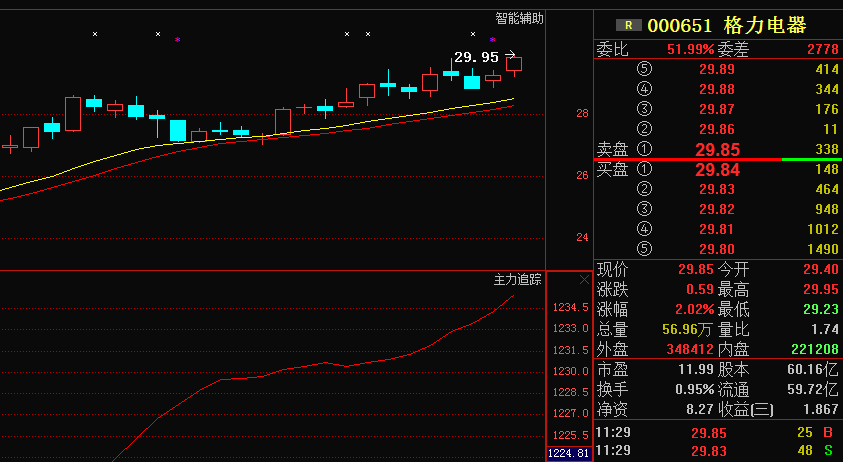Image resolution: width=843 pixels, height=462 pixels.
Task: Click 最高 value 29.95 in quote panel
Action: point(821,289)
